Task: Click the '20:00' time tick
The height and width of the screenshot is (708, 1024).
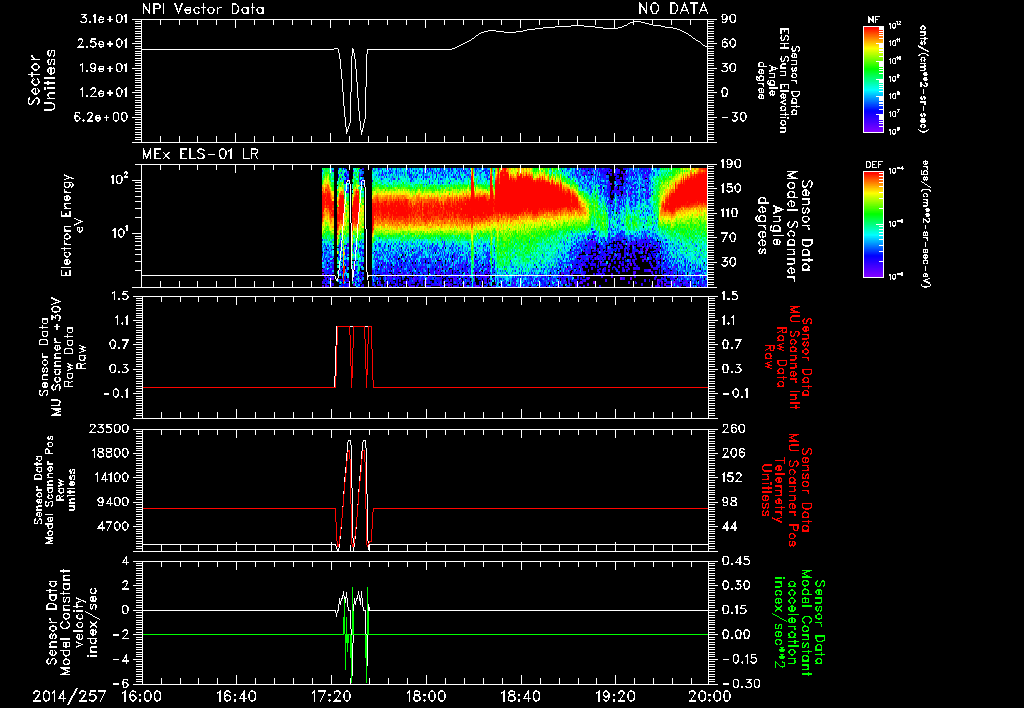Action: tap(710, 696)
